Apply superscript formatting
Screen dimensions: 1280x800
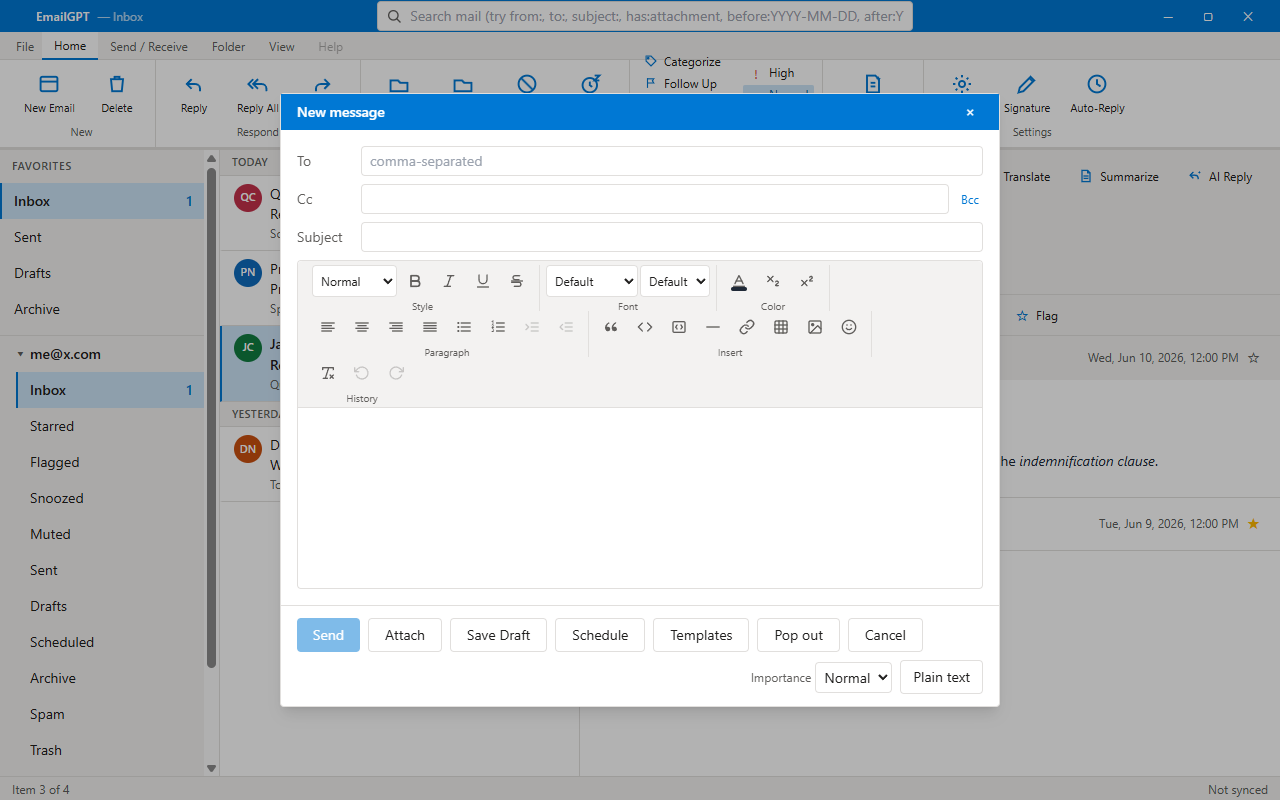[x=807, y=281]
